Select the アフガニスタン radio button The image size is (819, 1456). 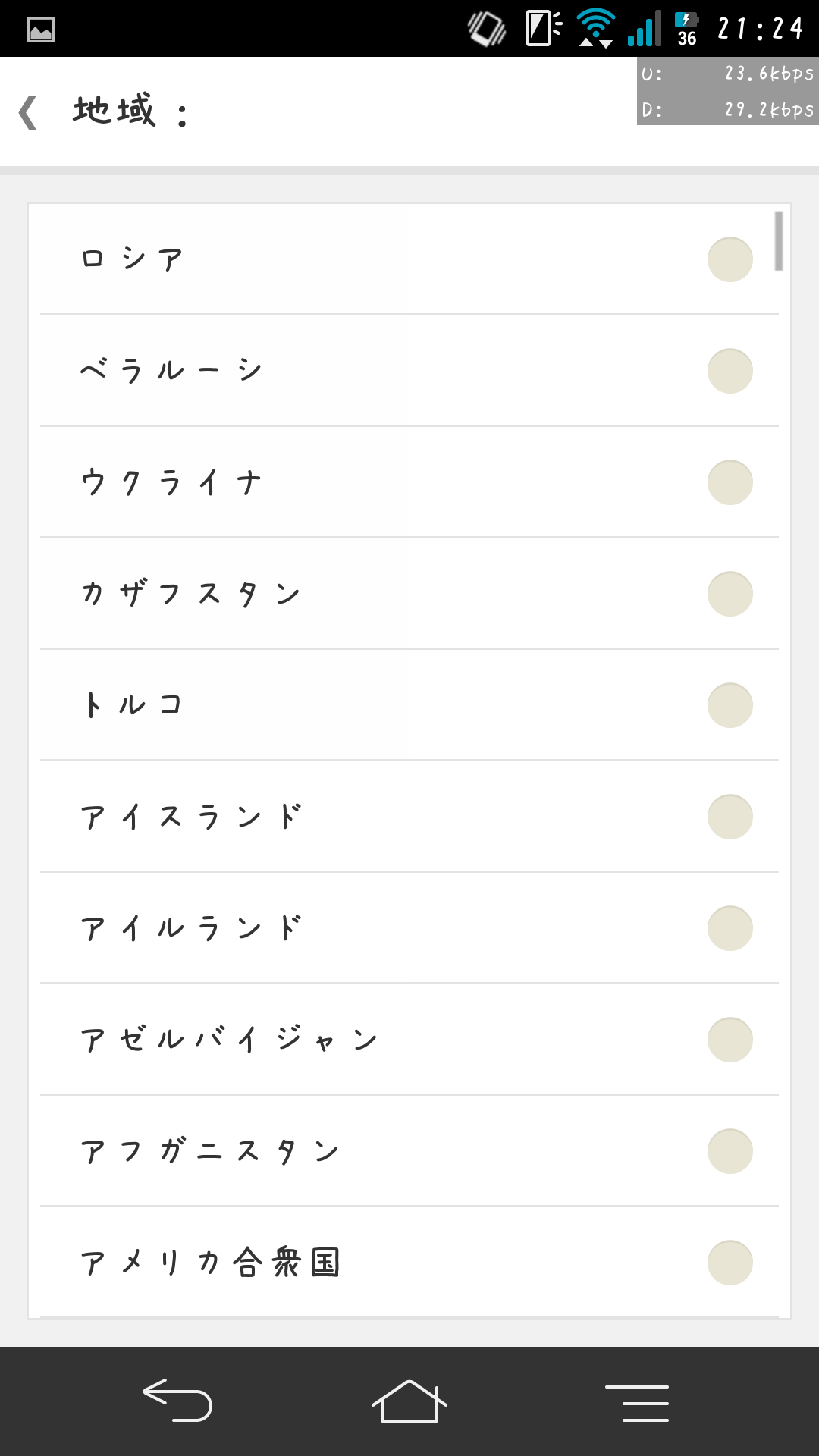coord(730,1151)
